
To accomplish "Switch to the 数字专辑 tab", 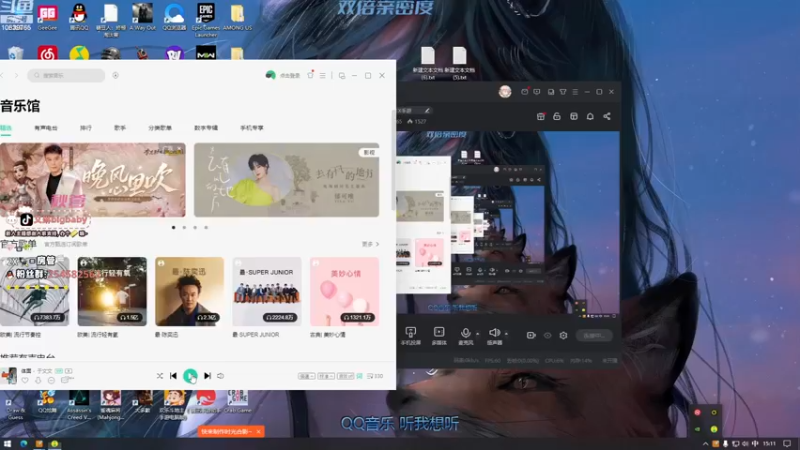I will pyautogui.click(x=206, y=128).
